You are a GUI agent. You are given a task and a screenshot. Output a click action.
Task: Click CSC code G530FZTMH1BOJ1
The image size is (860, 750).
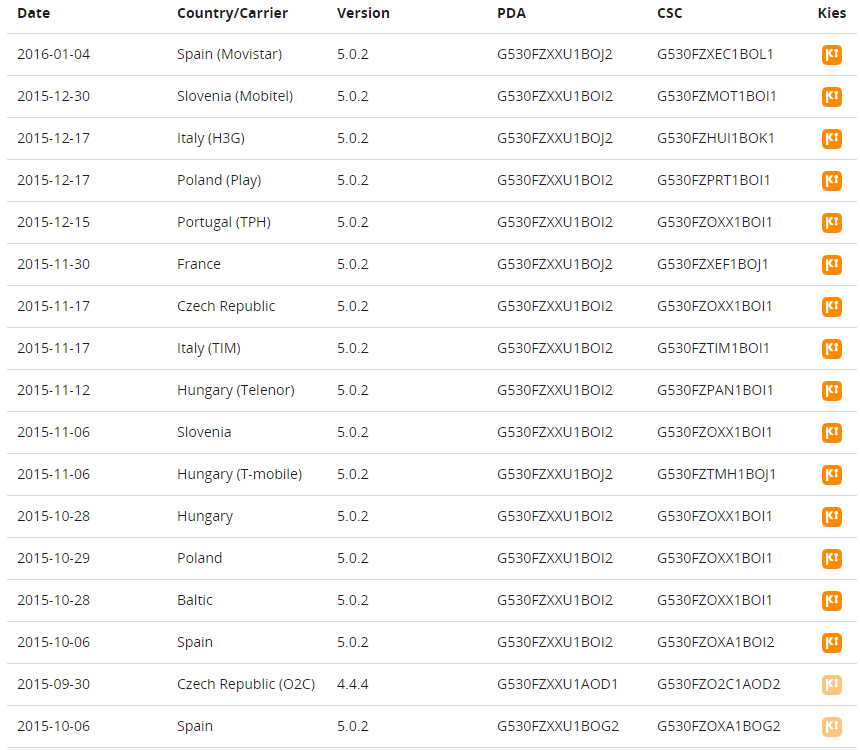(x=716, y=474)
